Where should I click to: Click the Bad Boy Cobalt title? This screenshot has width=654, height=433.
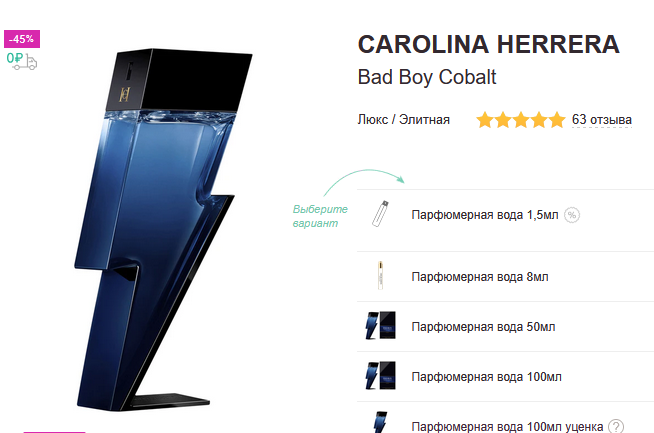427,77
